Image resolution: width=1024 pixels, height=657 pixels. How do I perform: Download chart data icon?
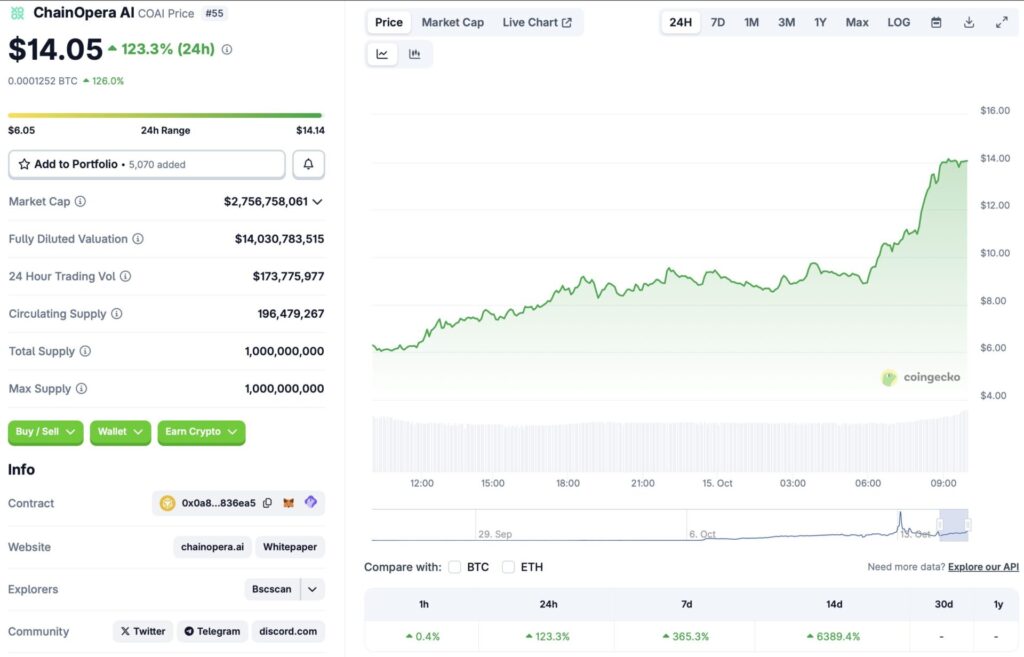click(x=969, y=22)
